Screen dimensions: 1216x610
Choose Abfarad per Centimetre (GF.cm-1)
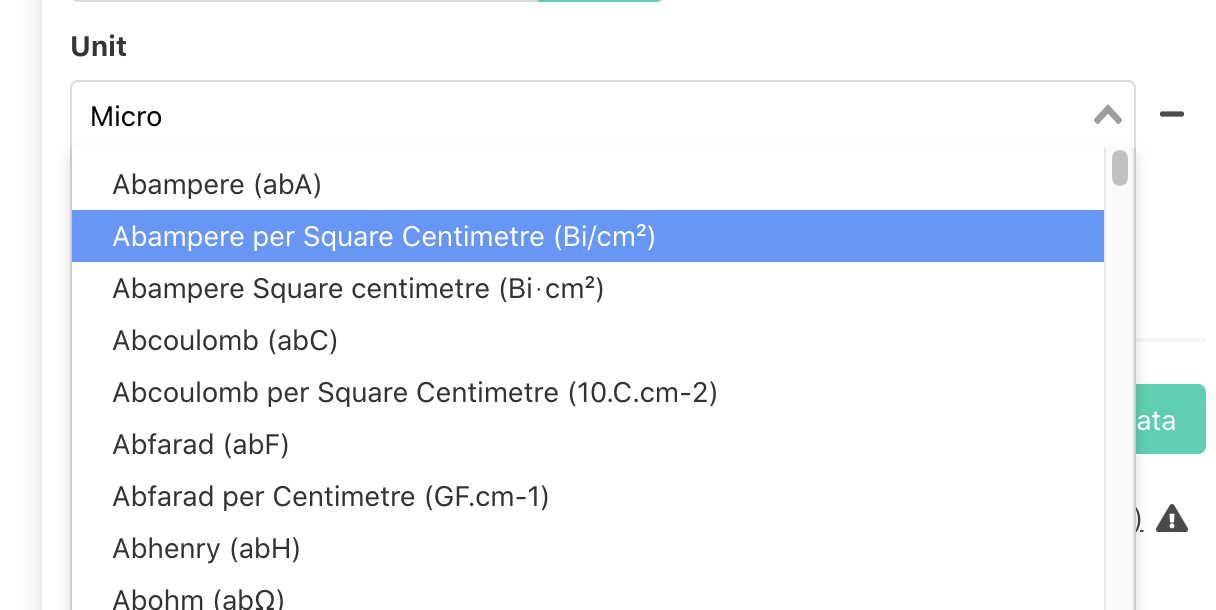pos(330,496)
